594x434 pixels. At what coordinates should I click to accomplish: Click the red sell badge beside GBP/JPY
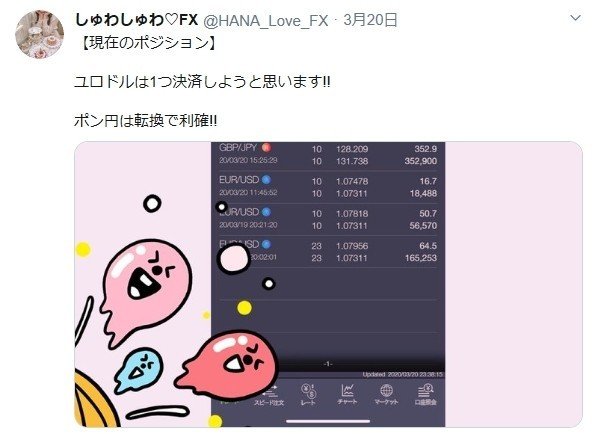tap(266, 147)
